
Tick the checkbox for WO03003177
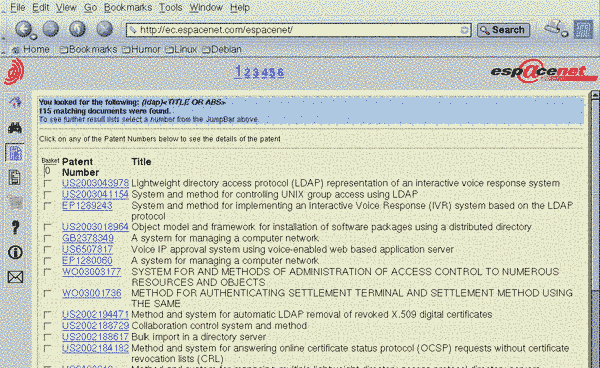pyautogui.click(x=47, y=272)
